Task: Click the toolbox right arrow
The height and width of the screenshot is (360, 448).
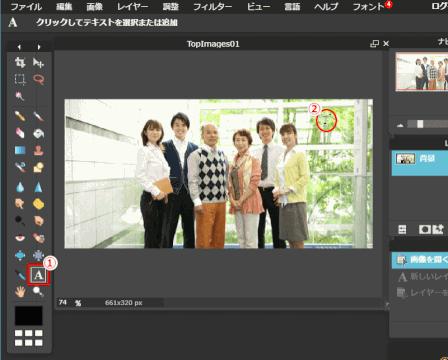Action: (x=39, y=47)
